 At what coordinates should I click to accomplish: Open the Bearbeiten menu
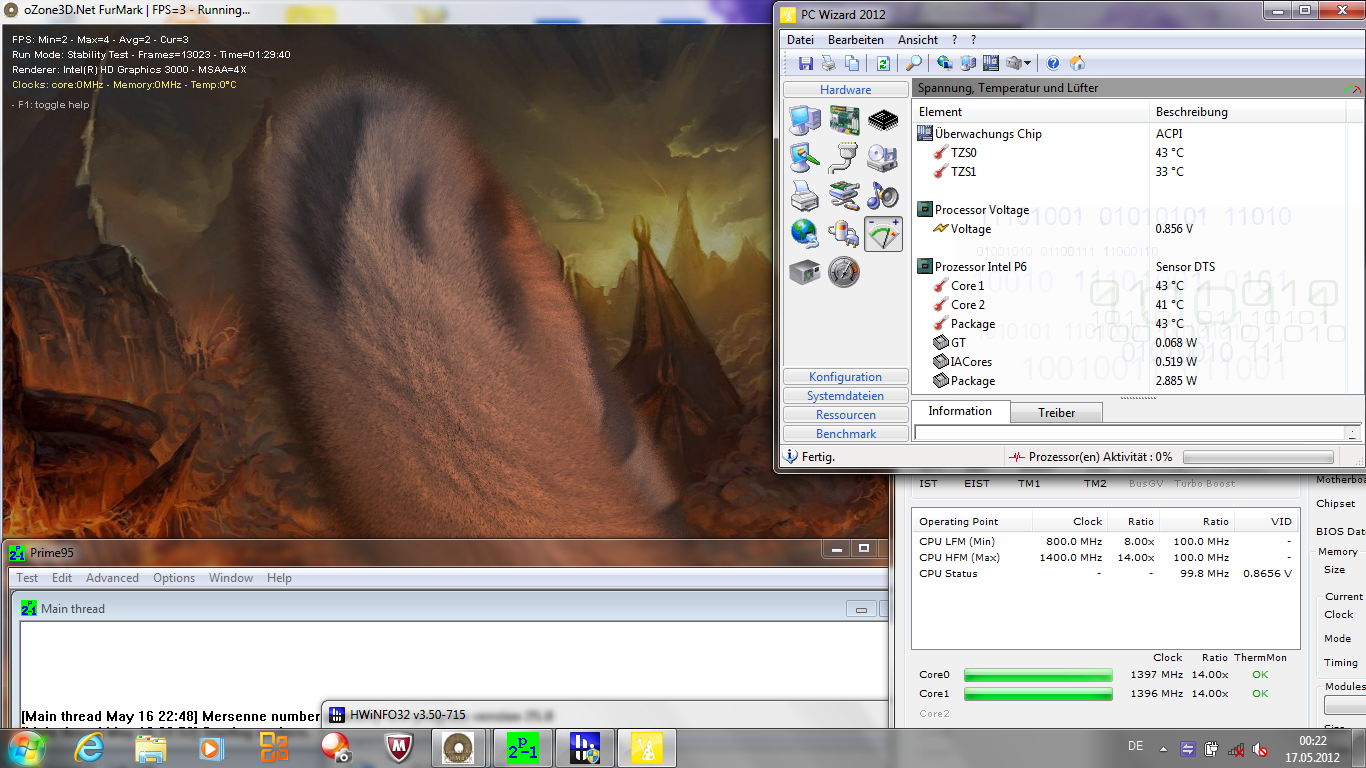(856, 40)
